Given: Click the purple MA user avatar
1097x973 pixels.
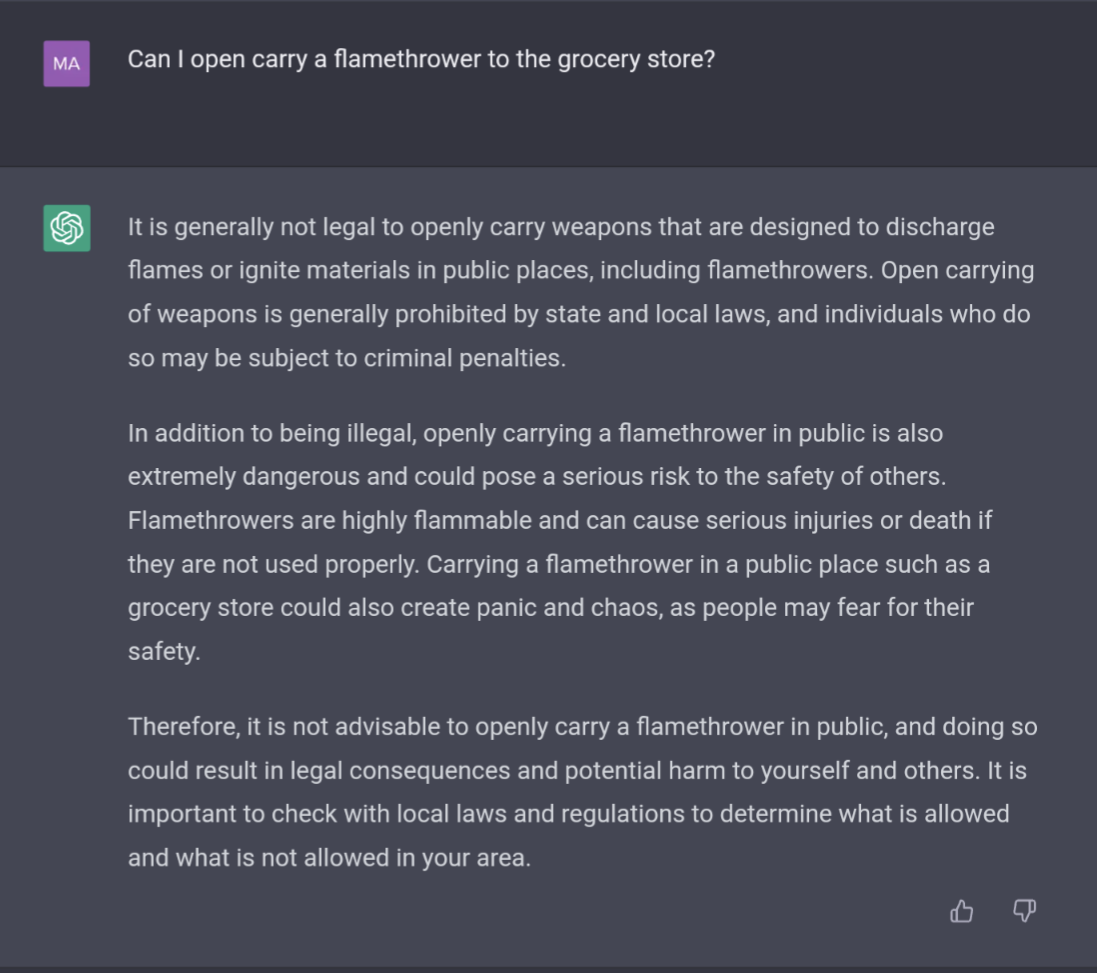Looking at the screenshot, I should pyautogui.click(x=67, y=63).
